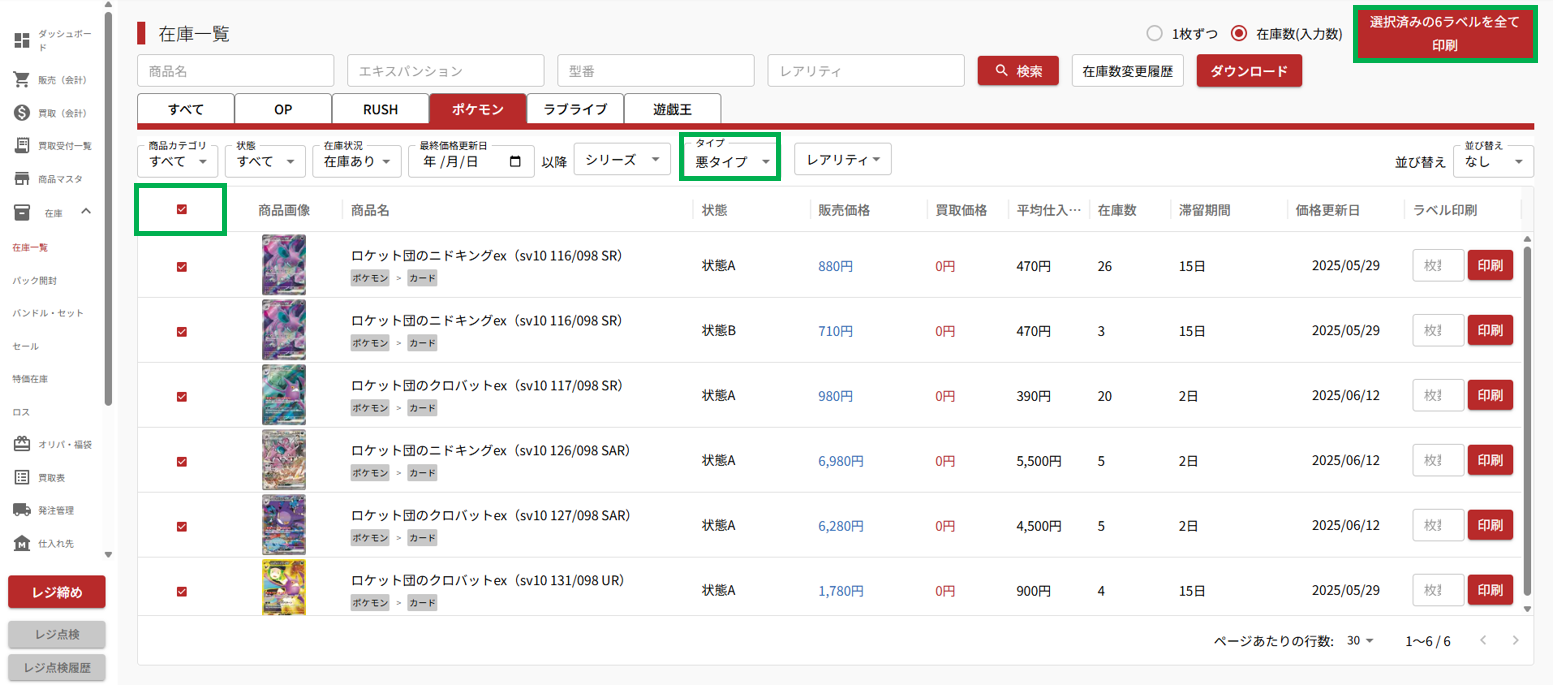Viewport: 1559px width, 686px height.
Task: Open the product master store icon
Action: click(21, 179)
